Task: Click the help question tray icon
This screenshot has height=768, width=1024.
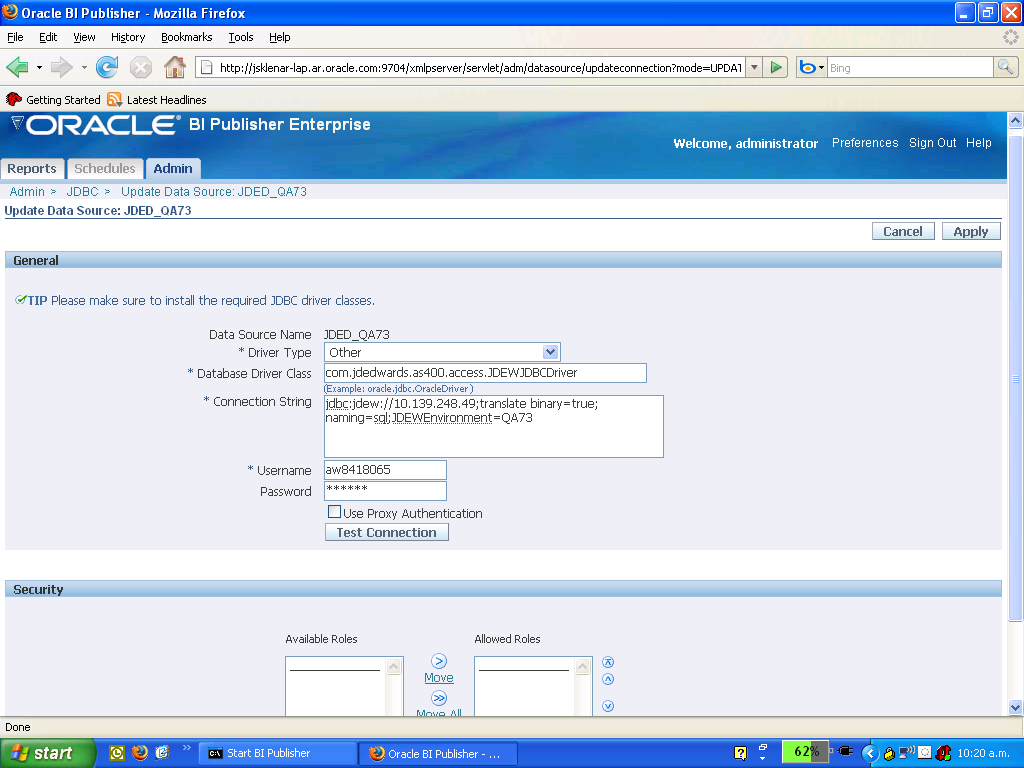Action: coord(740,753)
